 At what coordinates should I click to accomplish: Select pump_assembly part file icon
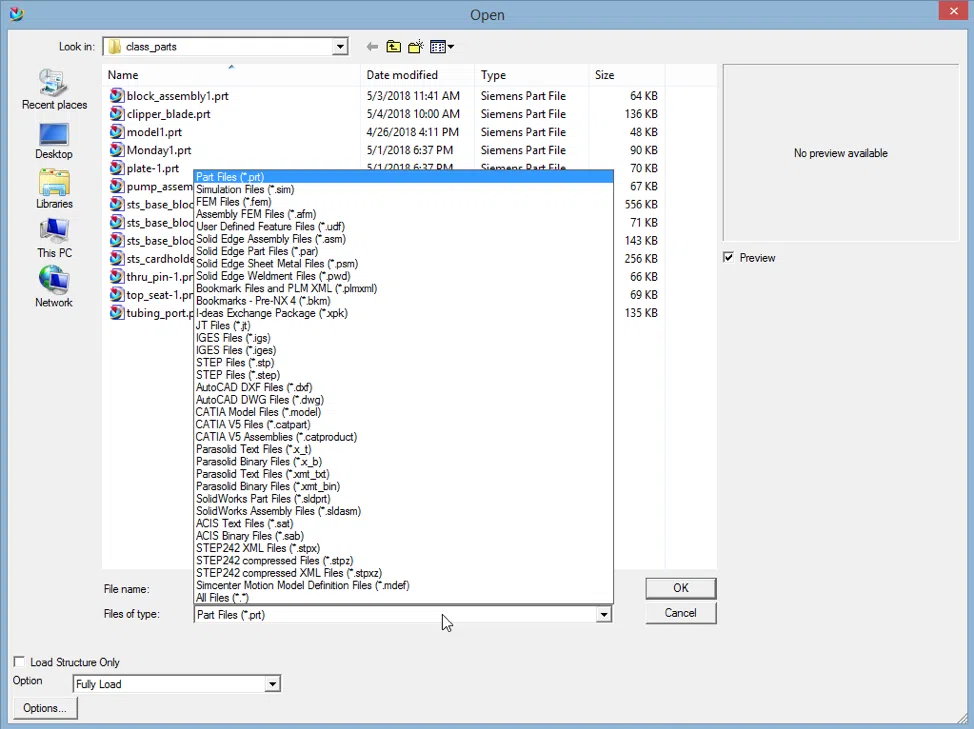click(116, 186)
